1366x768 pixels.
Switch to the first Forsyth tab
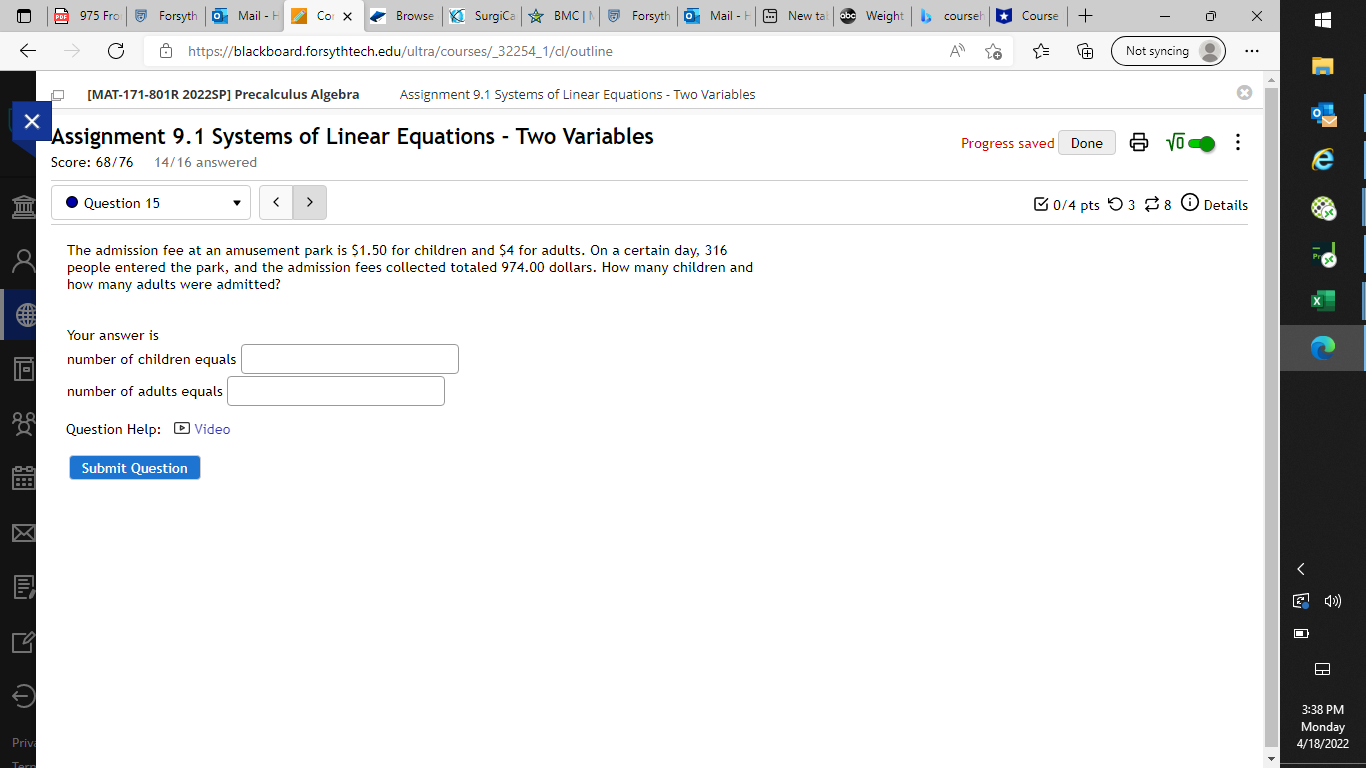click(x=166, y=16)
